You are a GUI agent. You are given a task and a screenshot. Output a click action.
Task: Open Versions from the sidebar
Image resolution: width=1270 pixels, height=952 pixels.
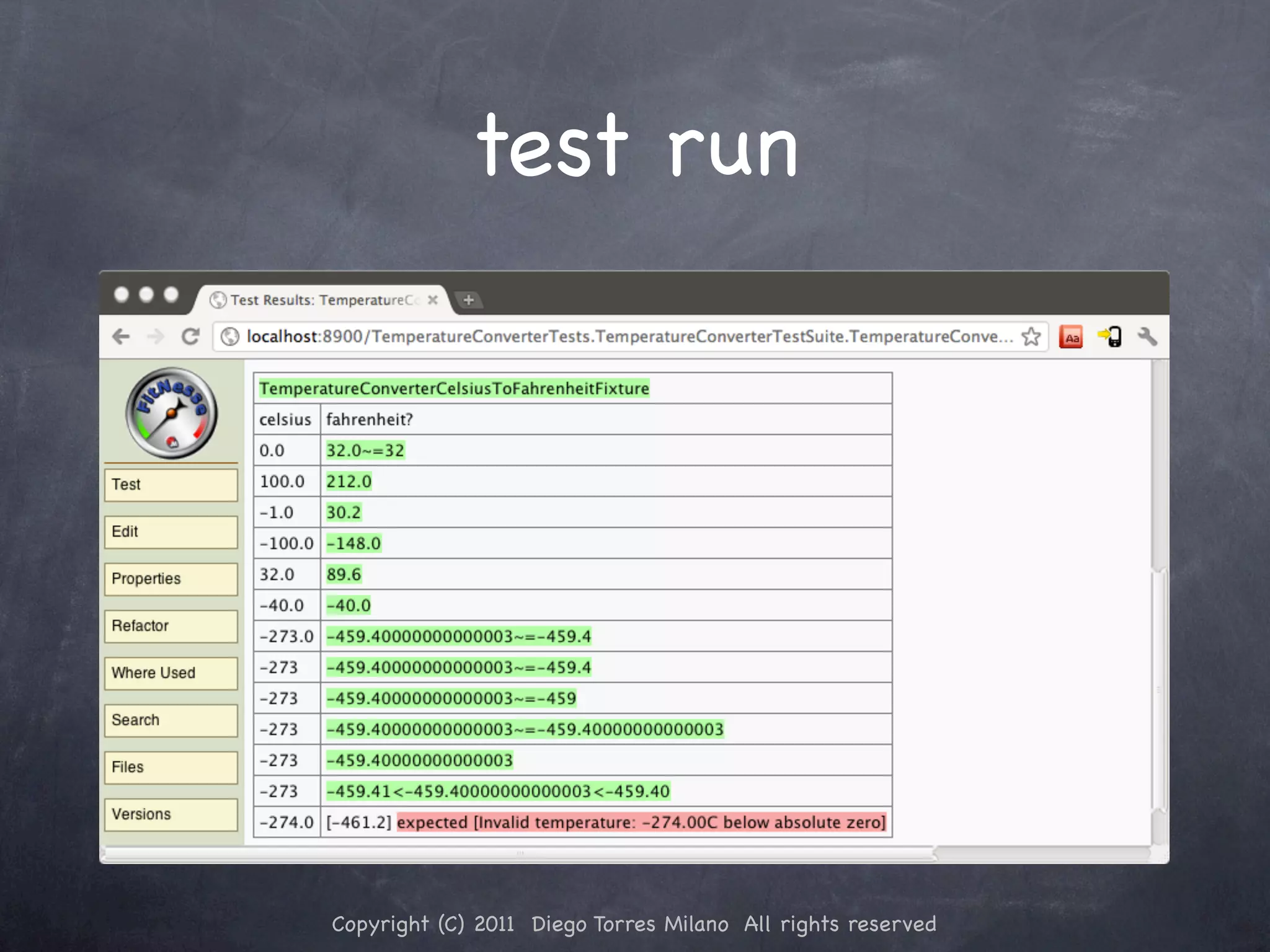(171, 814)
